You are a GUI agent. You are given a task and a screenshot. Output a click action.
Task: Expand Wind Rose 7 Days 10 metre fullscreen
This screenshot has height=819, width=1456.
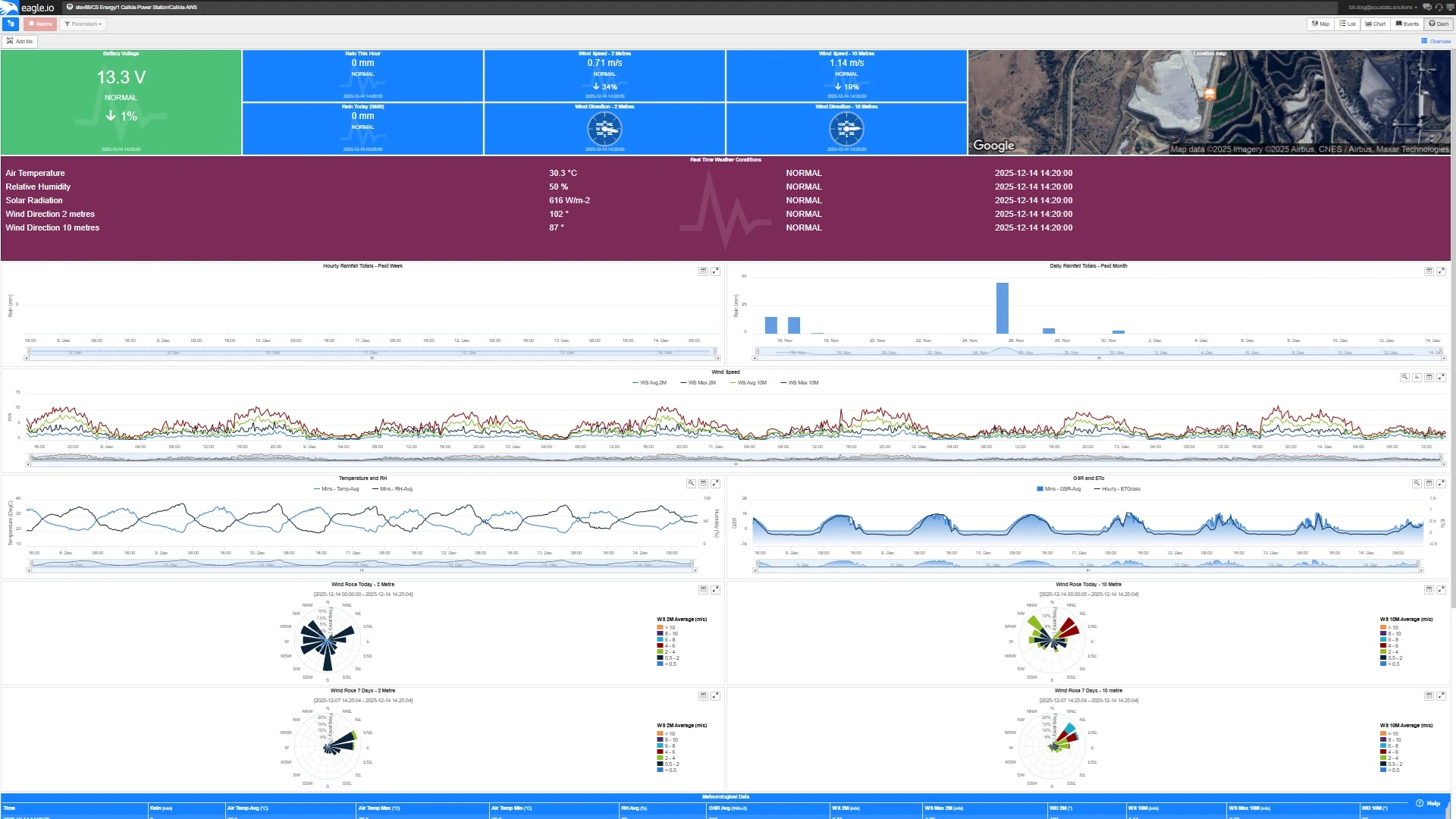pyautogui.click(x=1441, y=696)
